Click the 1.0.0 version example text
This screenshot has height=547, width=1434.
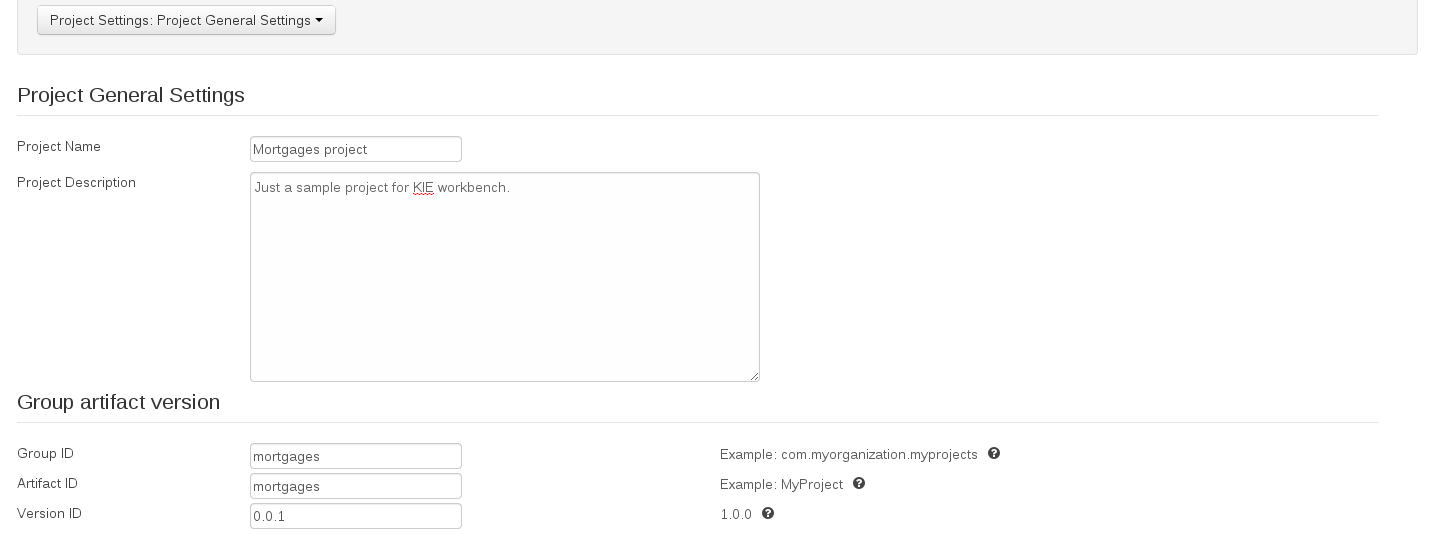736,515
